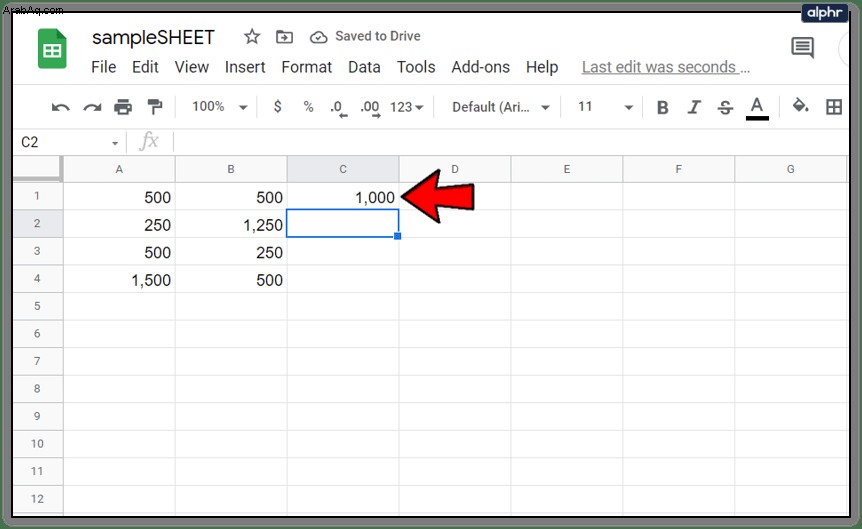Click the select-all corner box

tap(37, 168)
